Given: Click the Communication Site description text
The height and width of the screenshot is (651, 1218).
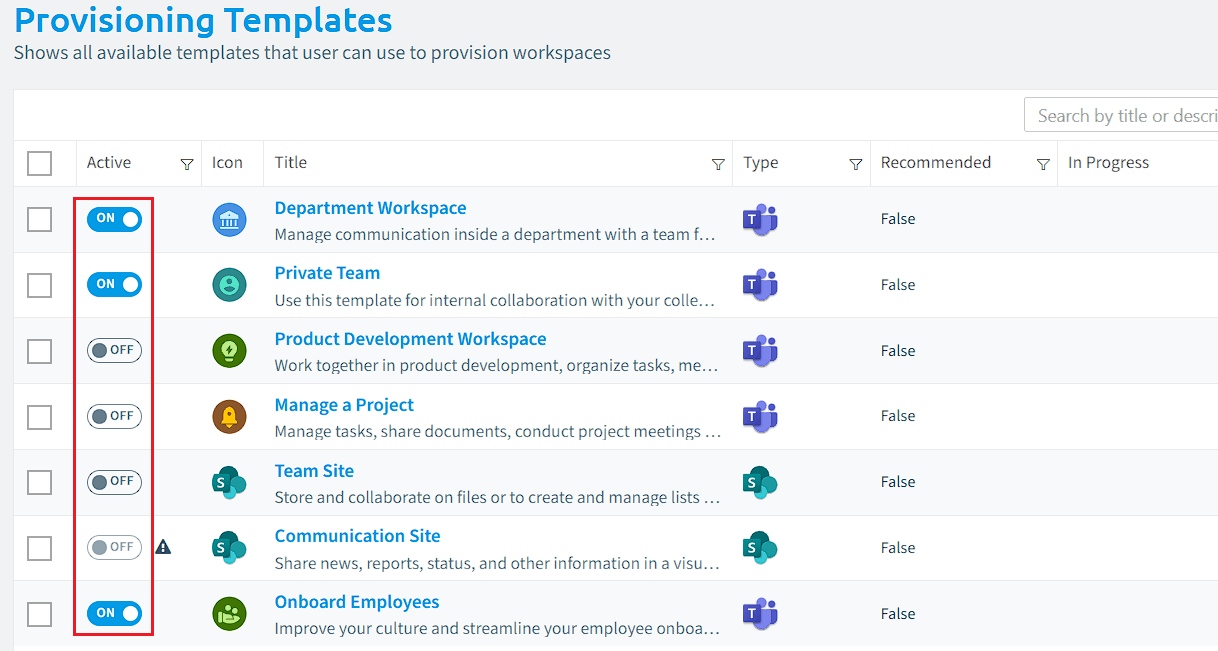Looking at the screenshot, I should pos(497,563).
